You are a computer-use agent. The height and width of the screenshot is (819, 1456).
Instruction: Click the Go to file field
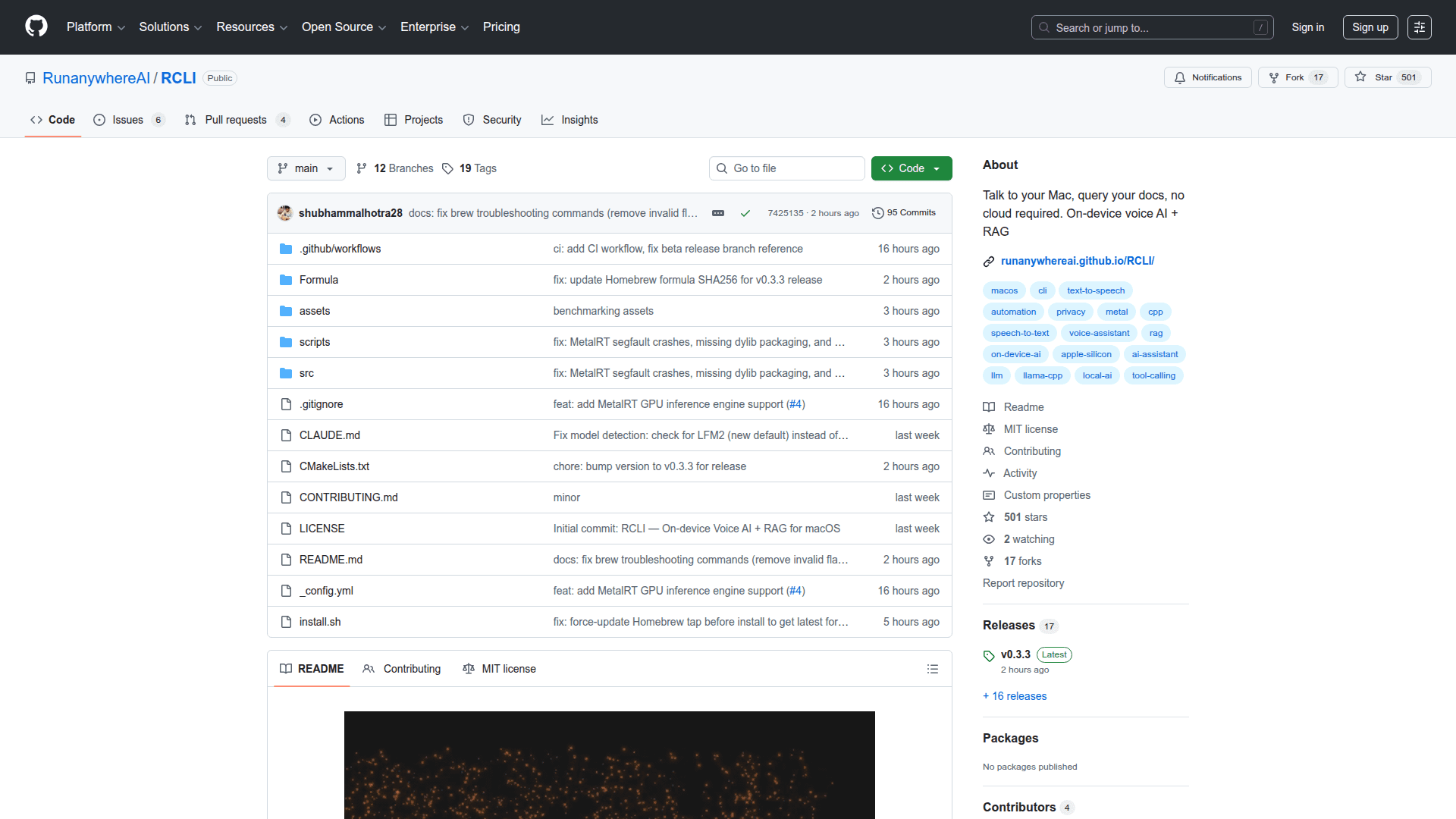(x=786, y=168)
